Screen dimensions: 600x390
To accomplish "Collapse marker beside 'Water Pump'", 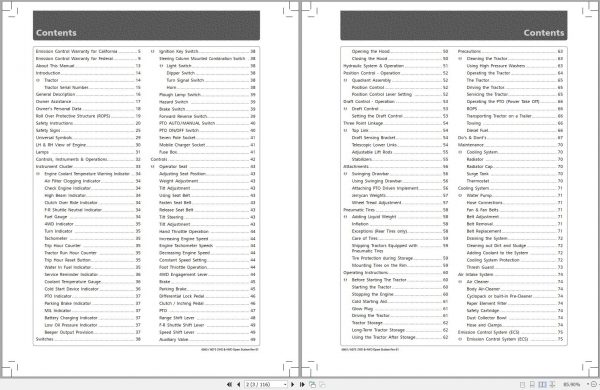I will (x=460, y=196).
